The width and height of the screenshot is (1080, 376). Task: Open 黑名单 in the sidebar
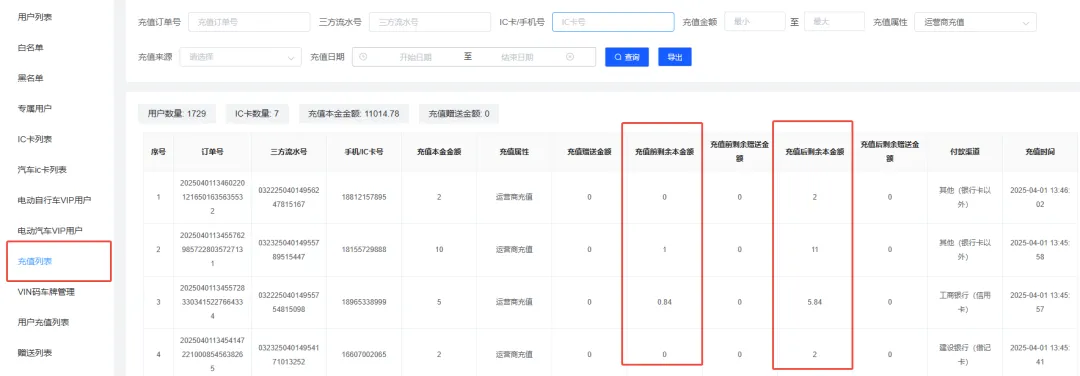click(x=30, y=78)
